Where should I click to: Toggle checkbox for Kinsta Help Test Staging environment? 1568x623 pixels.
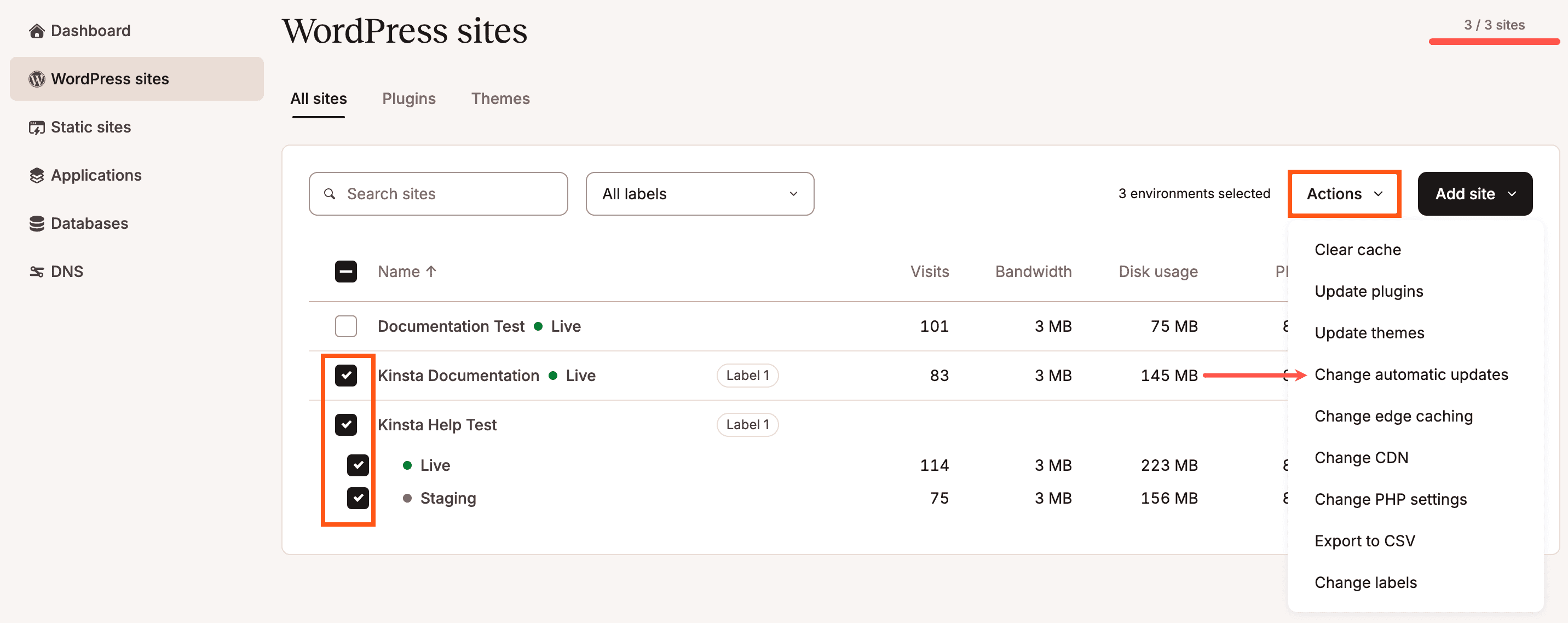pos(357,497)
